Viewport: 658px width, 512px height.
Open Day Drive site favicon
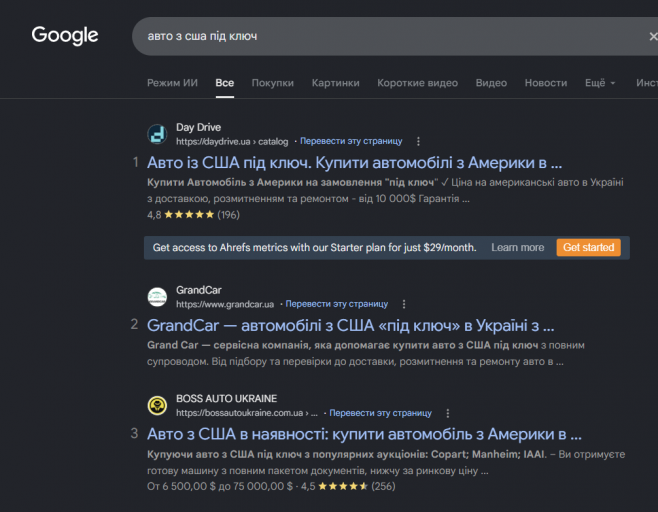pyautogui.click(x=157, y=134)
